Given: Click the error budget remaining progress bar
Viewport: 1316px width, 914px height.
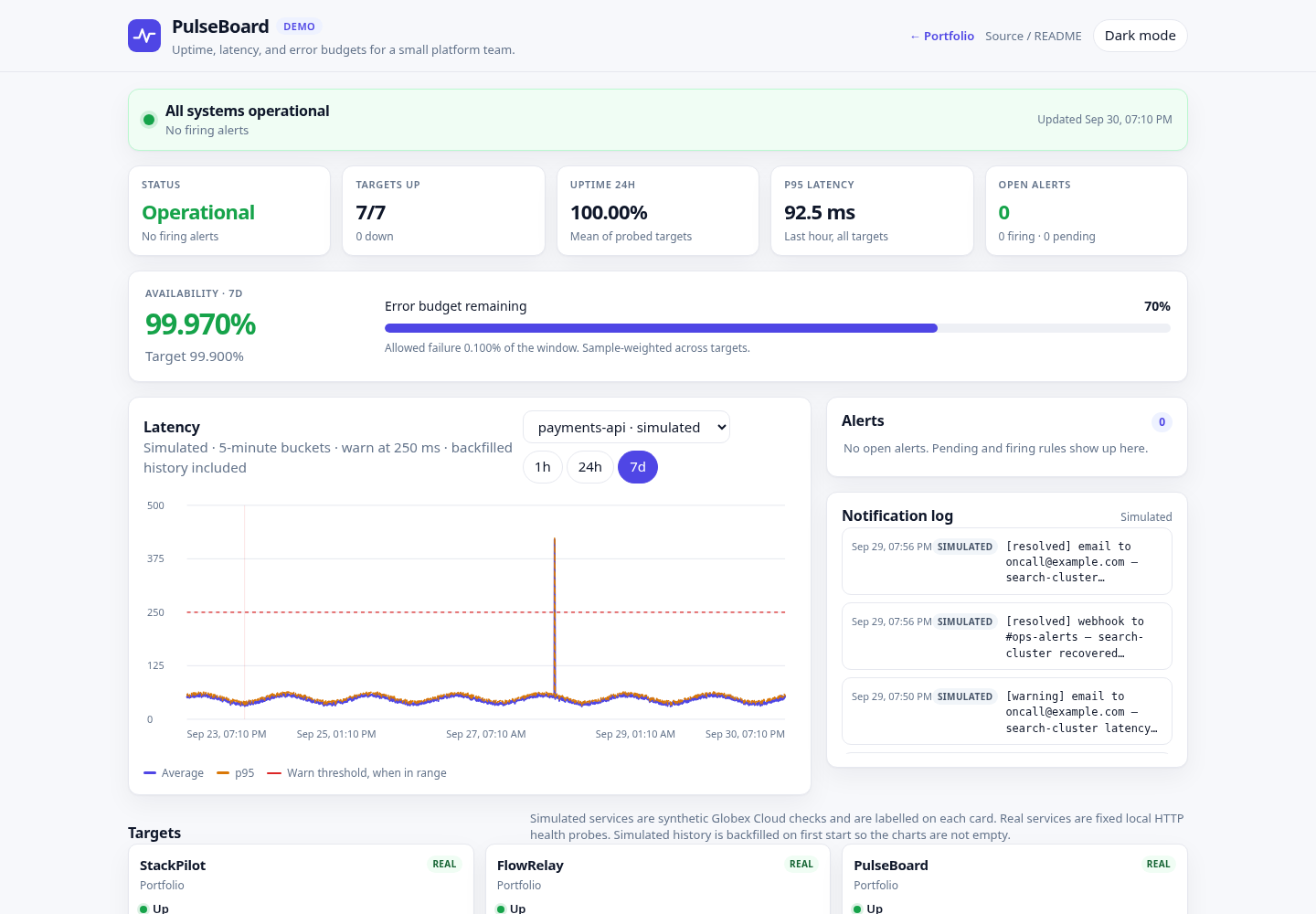Looking at the screenshot, I should click(x=778, y=328).
